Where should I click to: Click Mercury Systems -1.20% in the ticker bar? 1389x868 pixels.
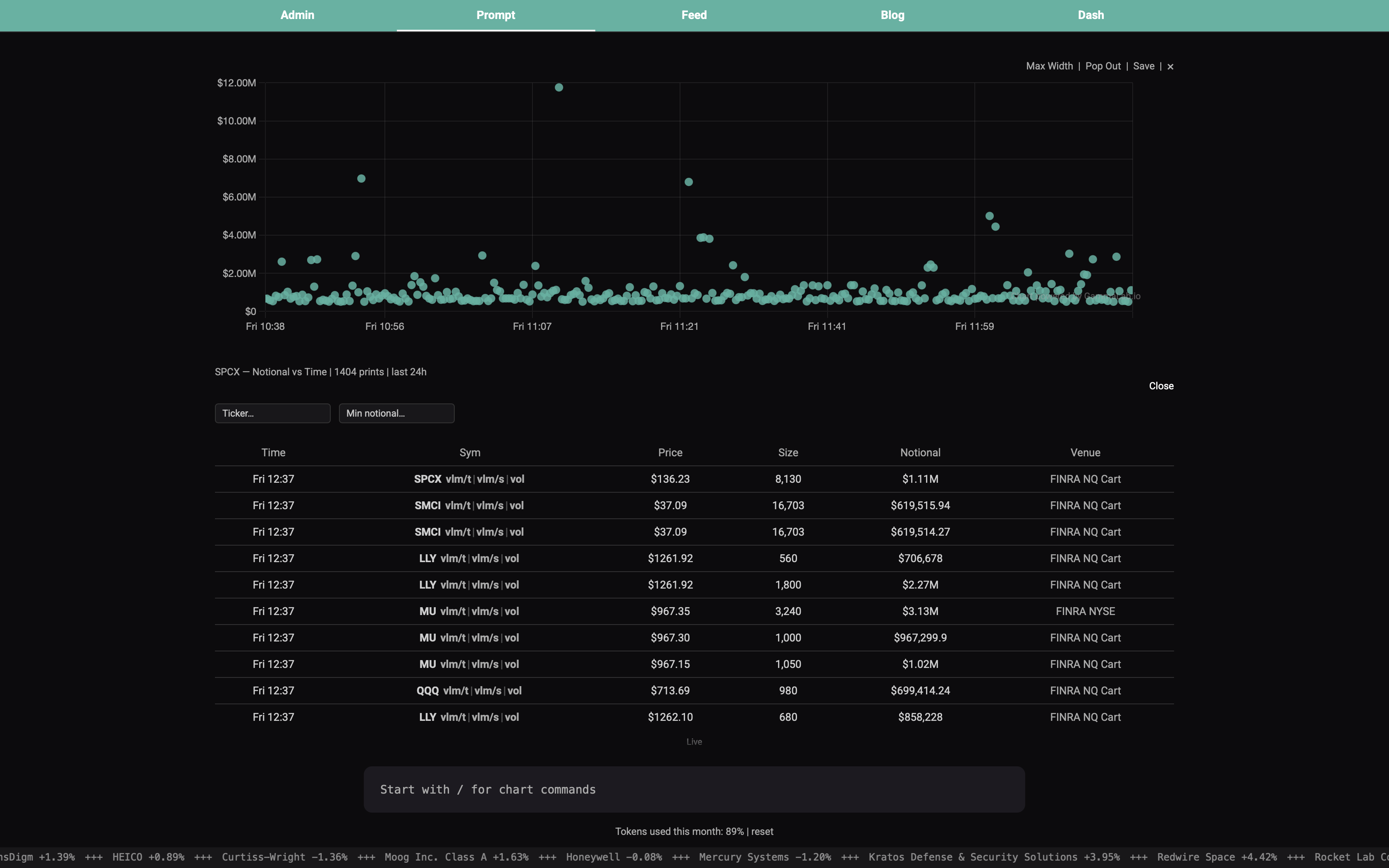(764, 856)
